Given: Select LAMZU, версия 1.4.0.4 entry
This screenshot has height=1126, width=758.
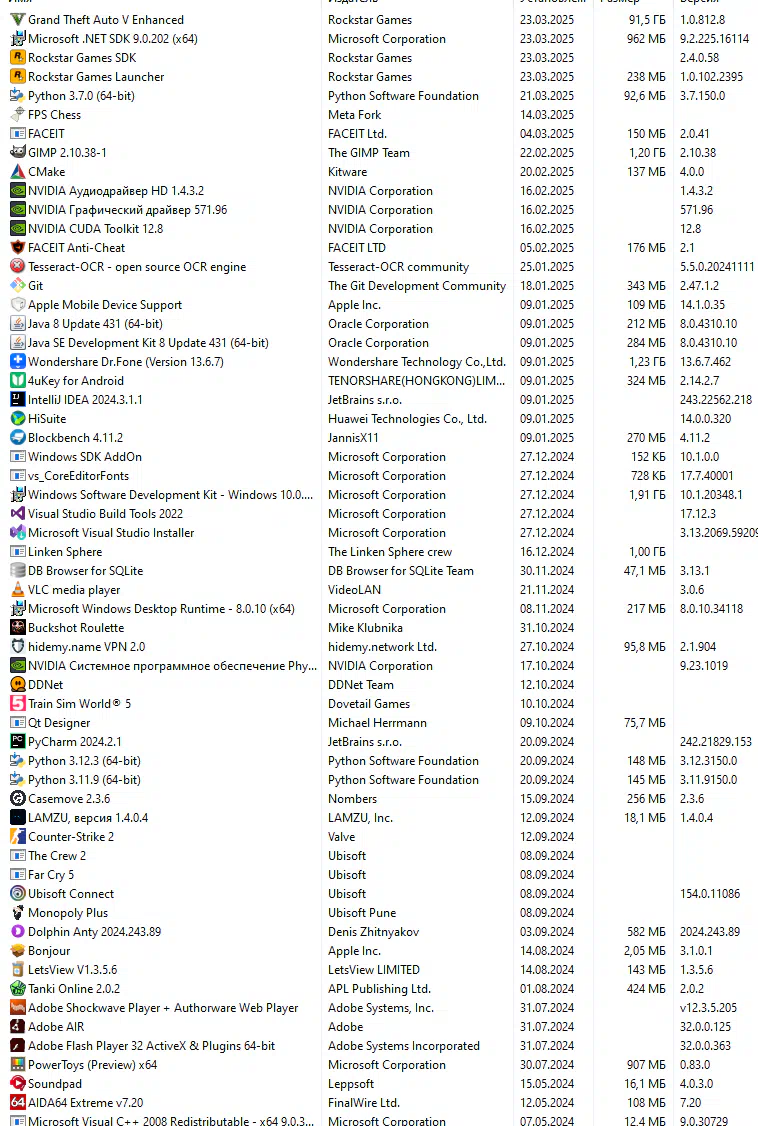Looking at the screenshot, I should (x=88, y=818).
